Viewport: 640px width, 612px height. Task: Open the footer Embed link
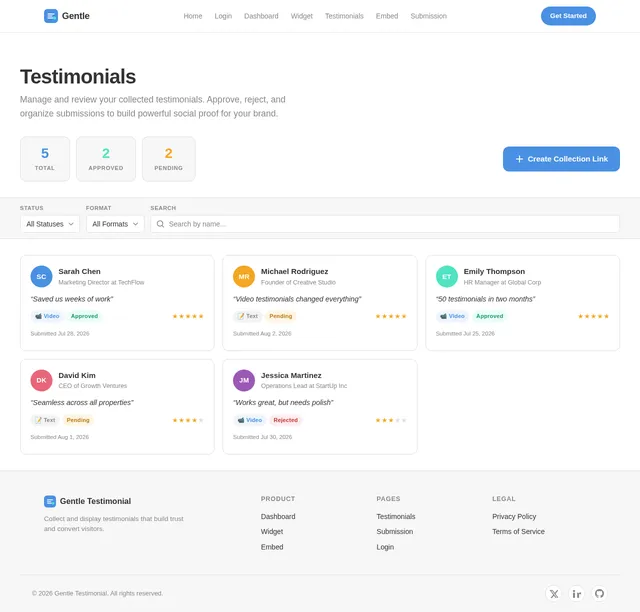(272, 547)
